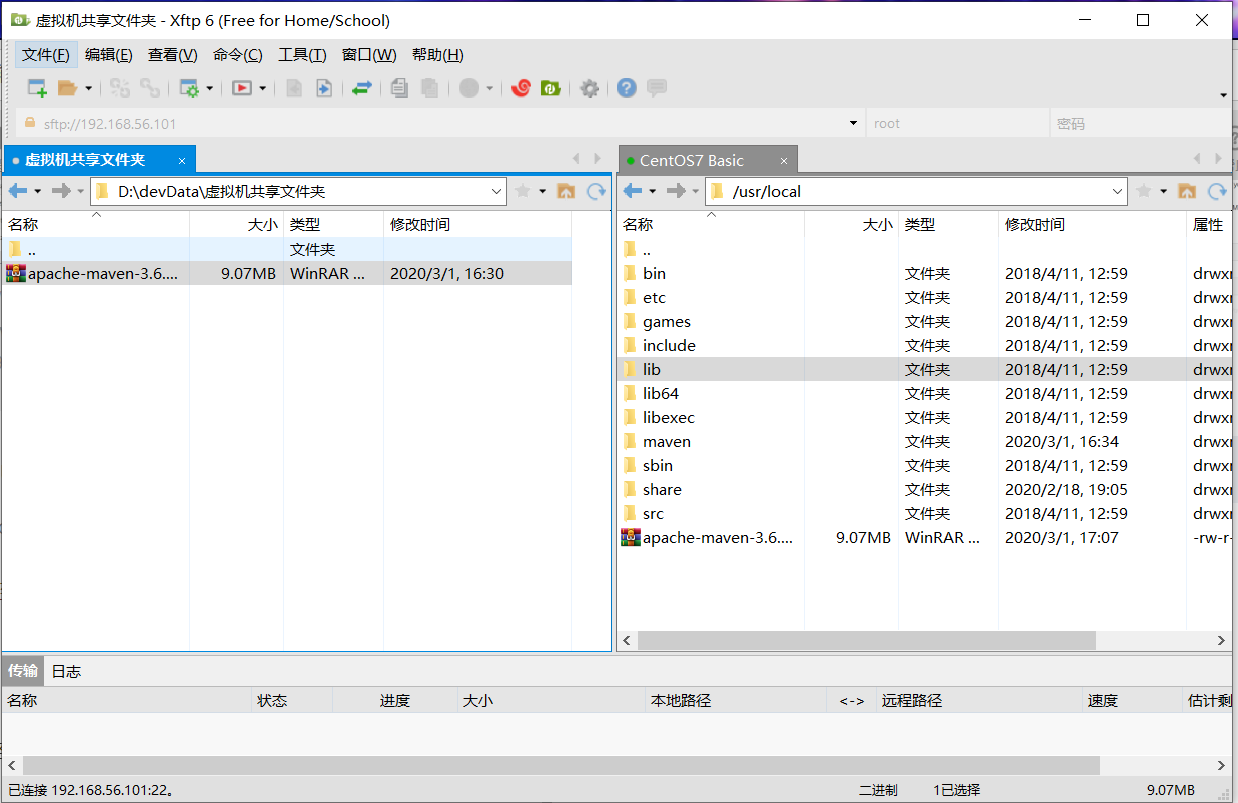Click the New Session toolbar icon
This screenshot has width=1238, height=803.
37,88
